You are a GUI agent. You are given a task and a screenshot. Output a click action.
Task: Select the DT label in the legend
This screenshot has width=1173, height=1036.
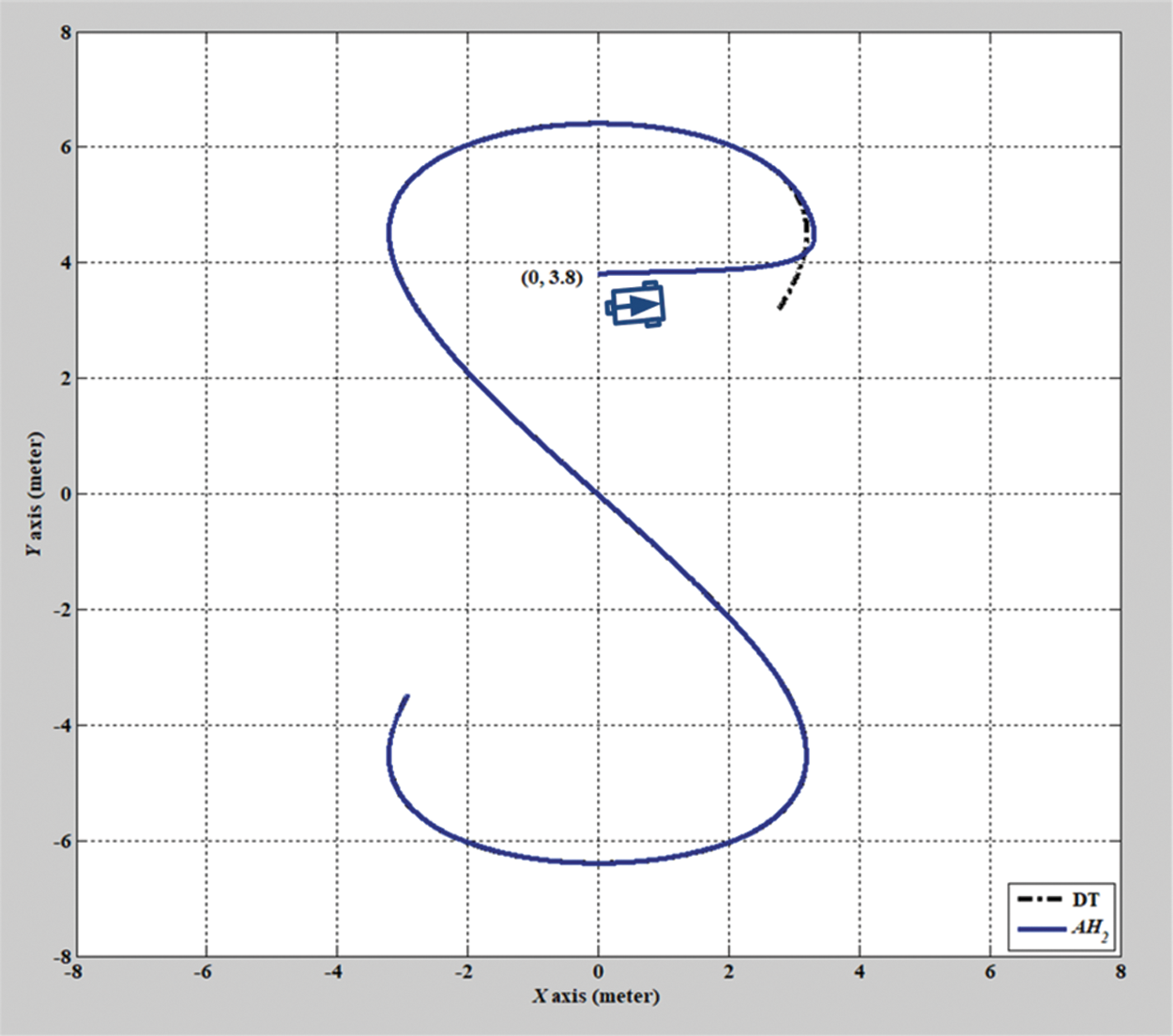point(1085,900)
